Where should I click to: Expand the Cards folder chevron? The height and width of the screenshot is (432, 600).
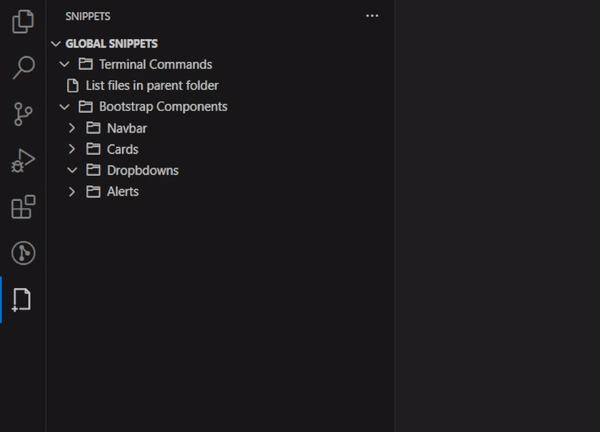click(x=72, y=149)
